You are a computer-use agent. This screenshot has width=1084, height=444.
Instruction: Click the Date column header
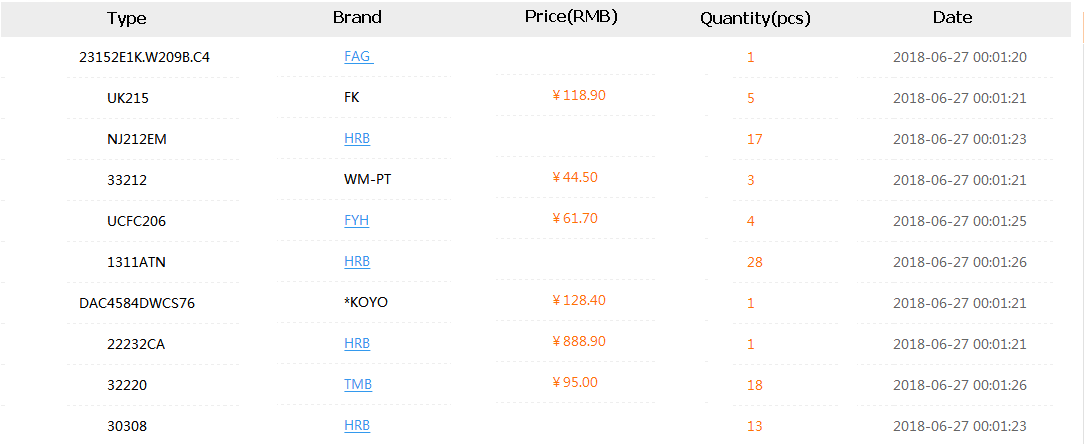(x=952, y=17)
